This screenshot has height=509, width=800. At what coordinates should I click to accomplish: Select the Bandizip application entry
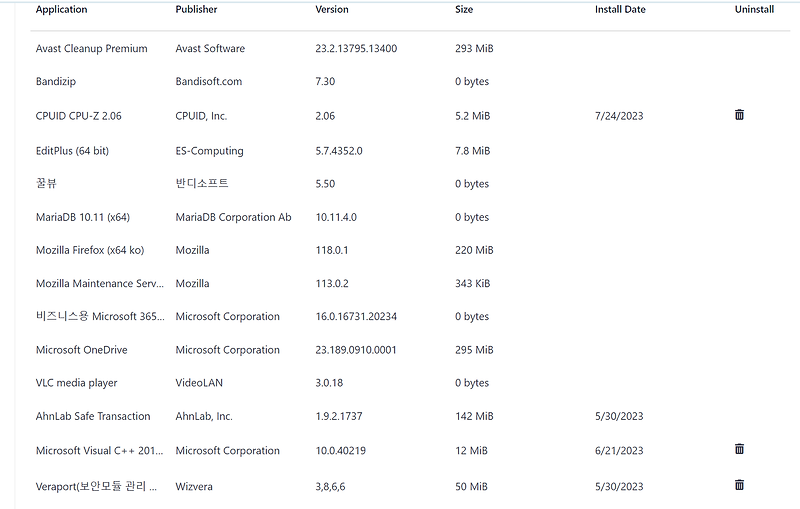pos(56,82)
